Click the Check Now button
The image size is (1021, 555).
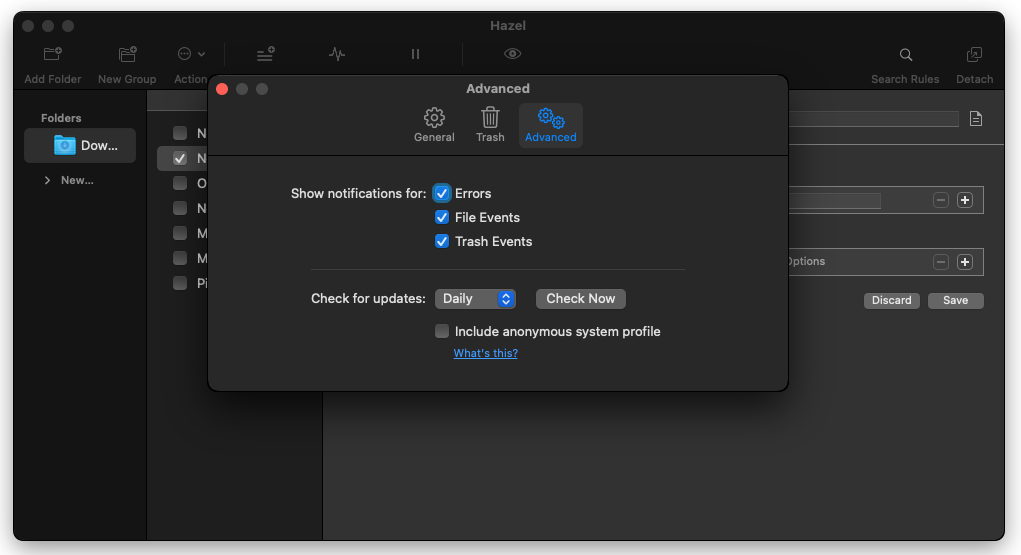(580, 298)
